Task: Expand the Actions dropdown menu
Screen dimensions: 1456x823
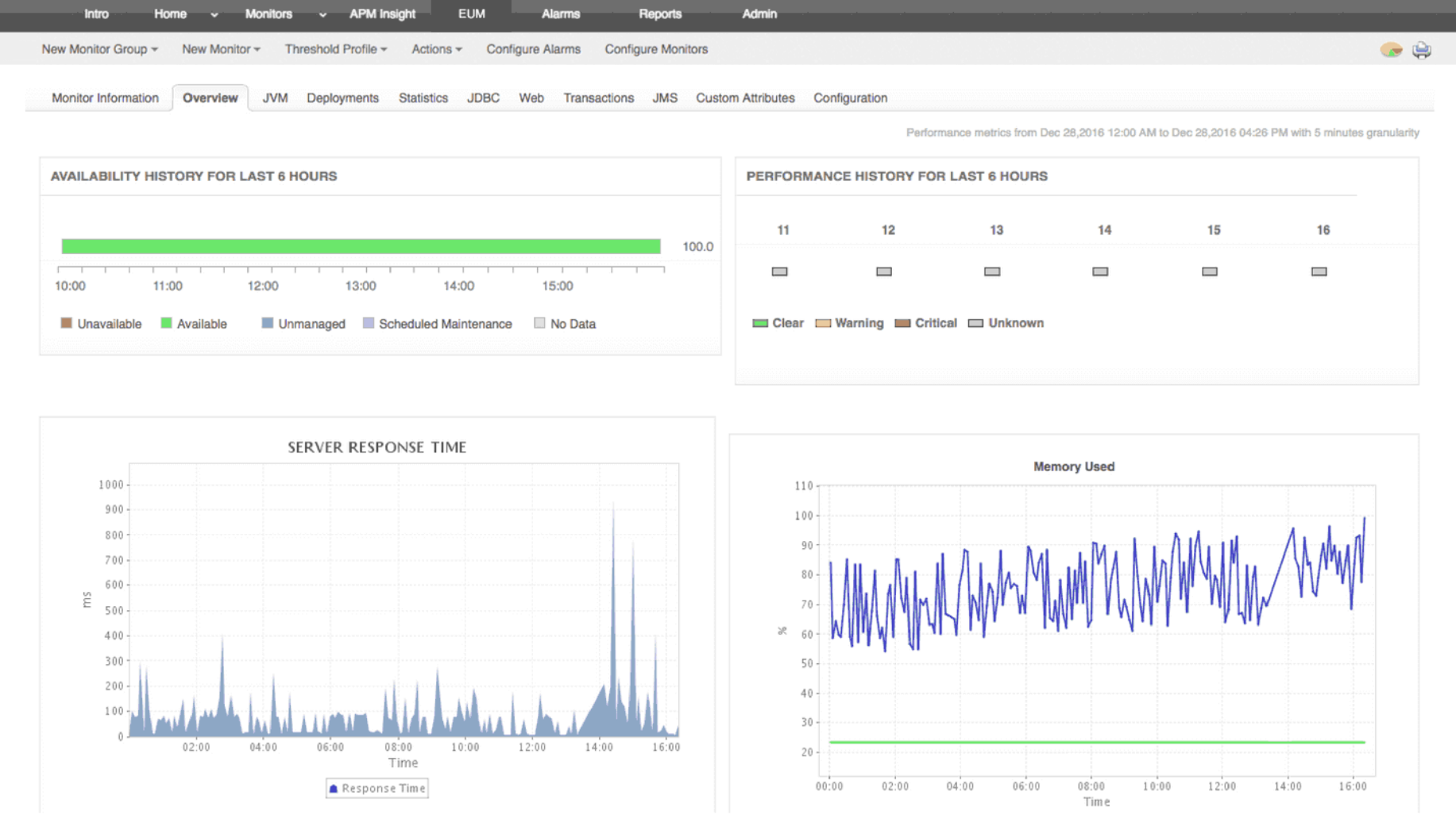Action: click(436, 49)
